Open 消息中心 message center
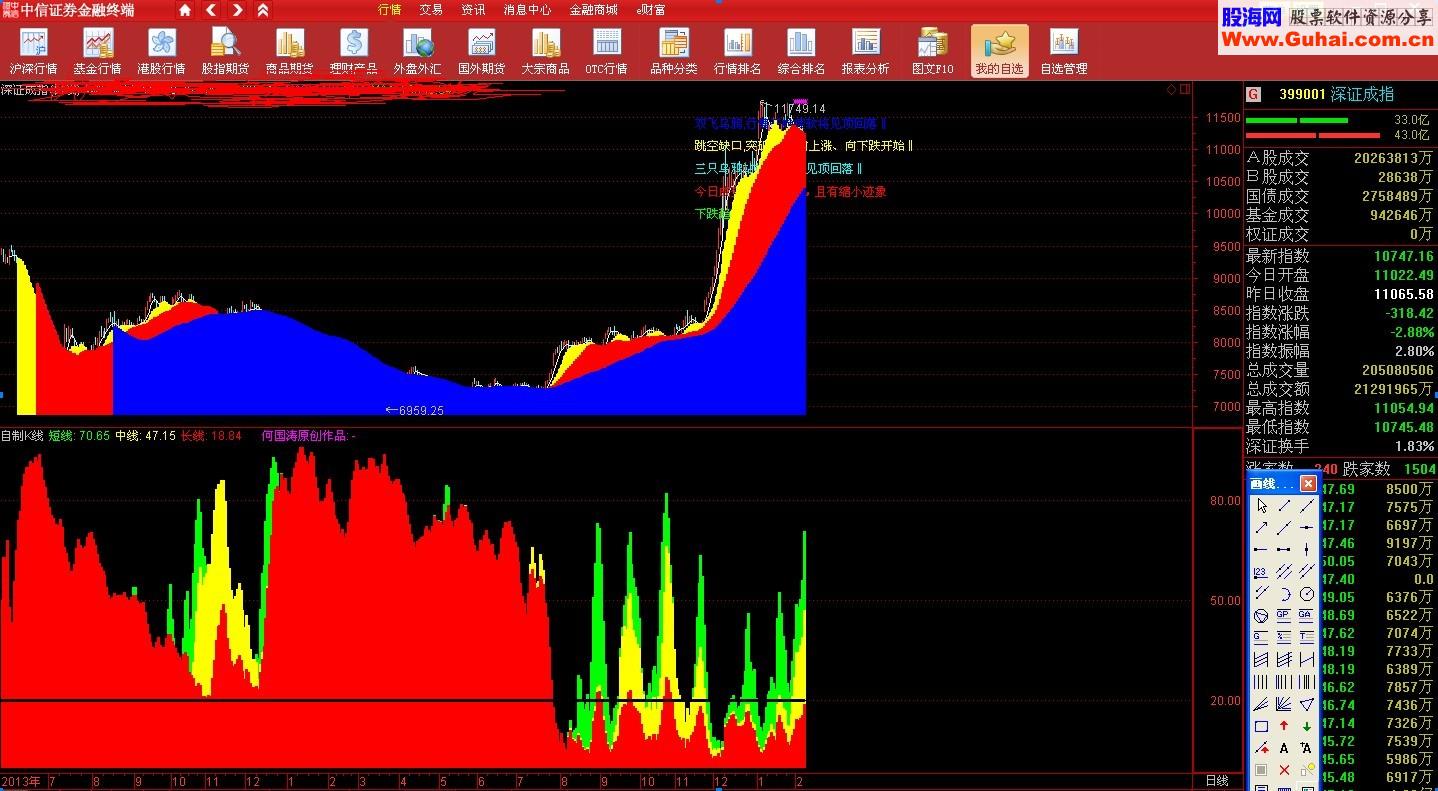 [x=527, y=10]
